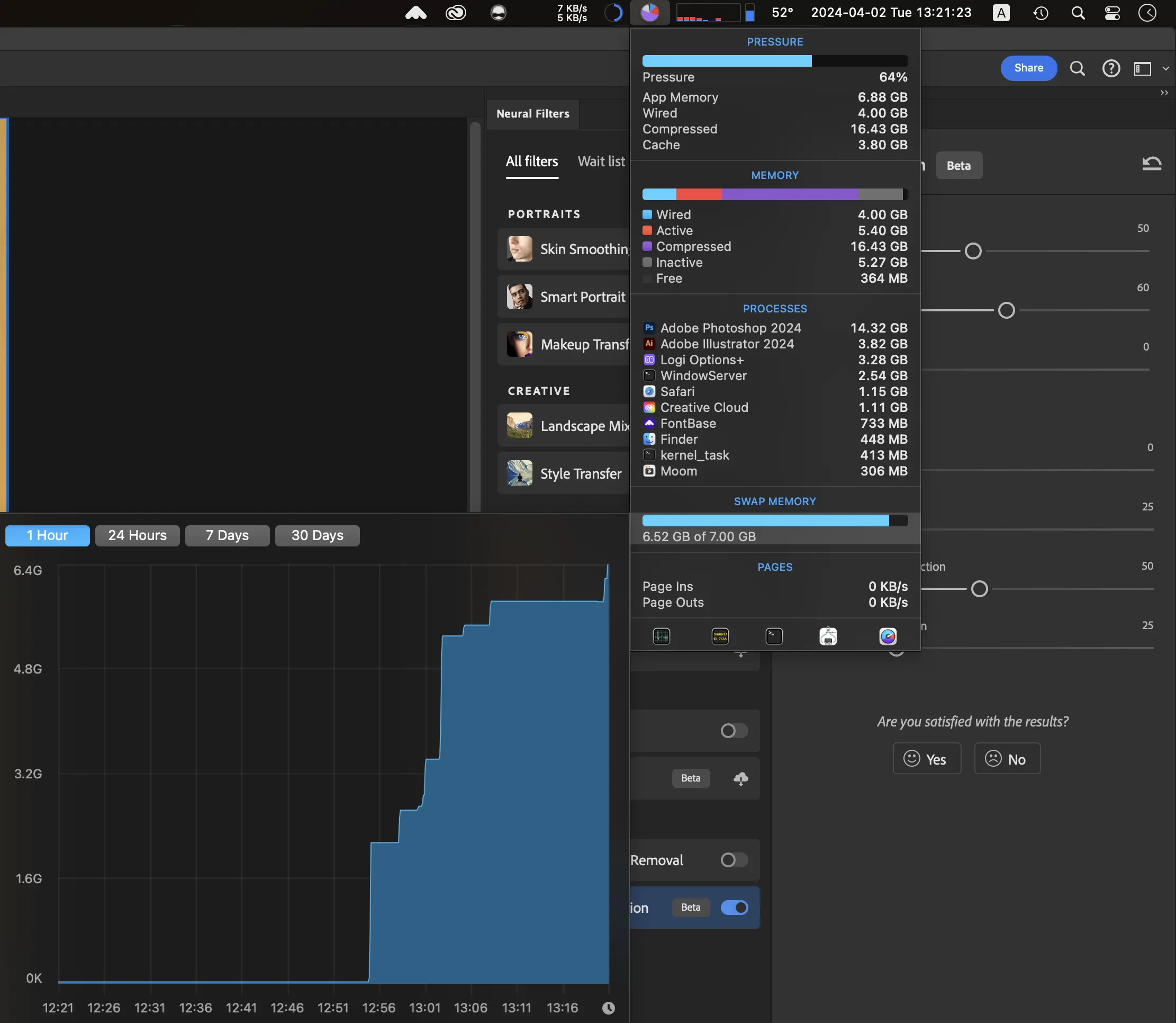The image size is (1176, 1023).
Task: Click '6.52 GB of 7.00 GB' swap text
Action: (699, 536)
